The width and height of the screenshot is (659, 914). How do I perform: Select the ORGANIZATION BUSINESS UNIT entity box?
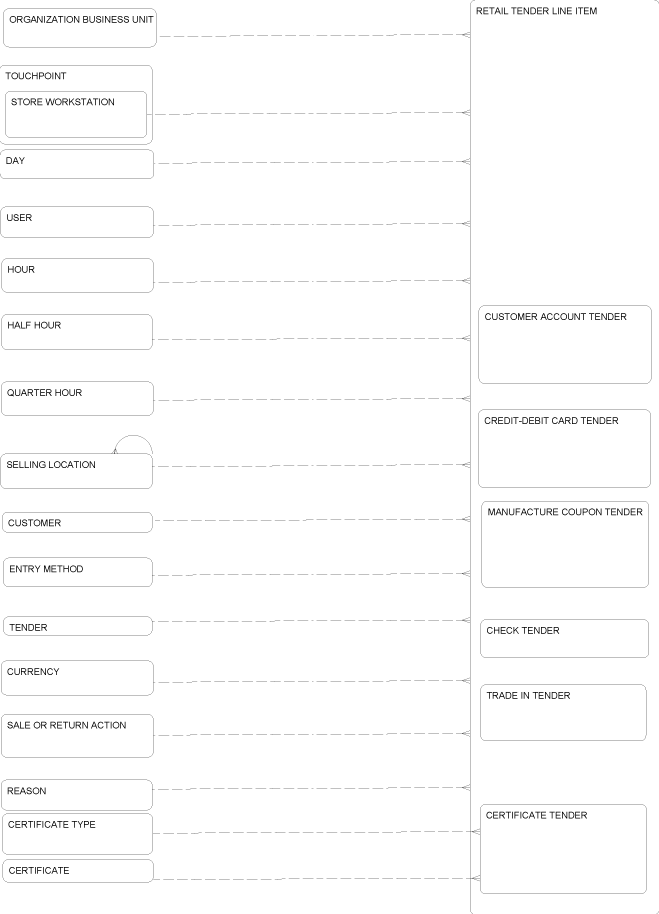tap(80, 28)
